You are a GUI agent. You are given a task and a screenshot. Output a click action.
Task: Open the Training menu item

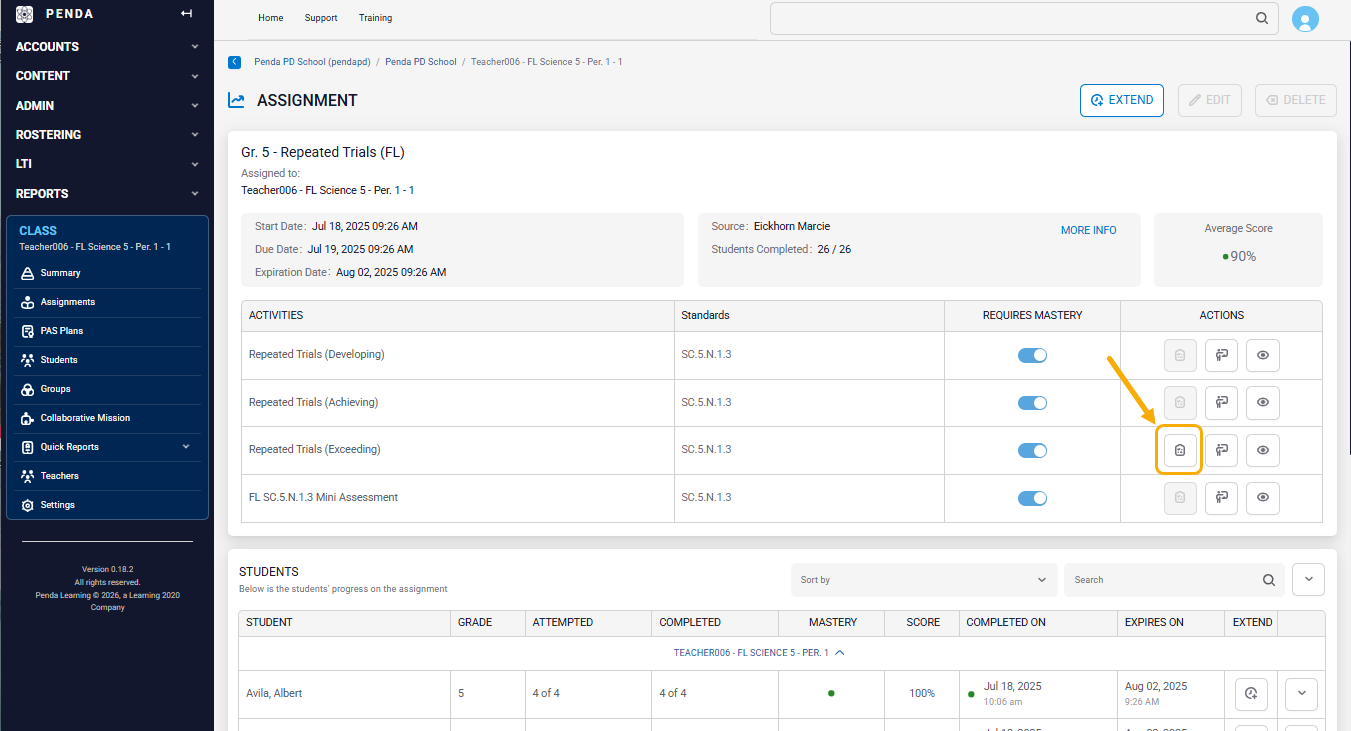(376, 18)
